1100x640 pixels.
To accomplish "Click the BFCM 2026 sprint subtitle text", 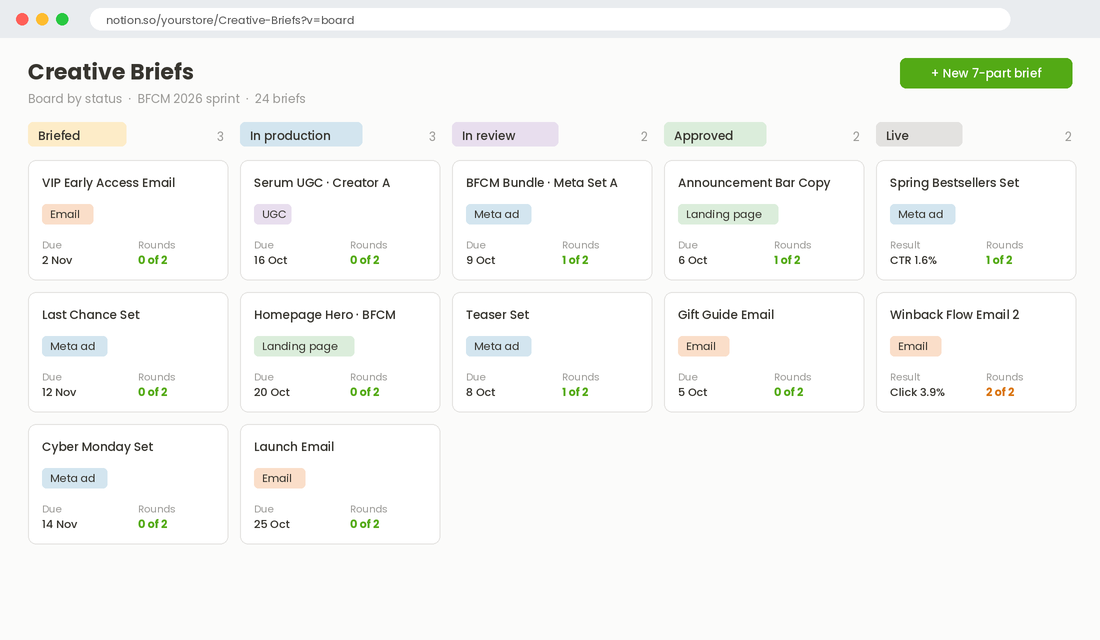I will tap(188, 98).
